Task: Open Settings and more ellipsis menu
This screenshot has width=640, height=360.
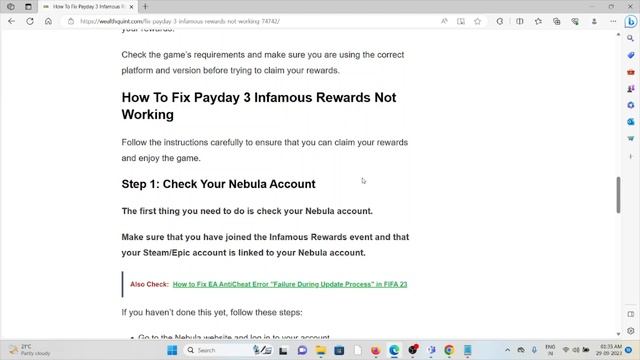Action: (x=613, y=21)
